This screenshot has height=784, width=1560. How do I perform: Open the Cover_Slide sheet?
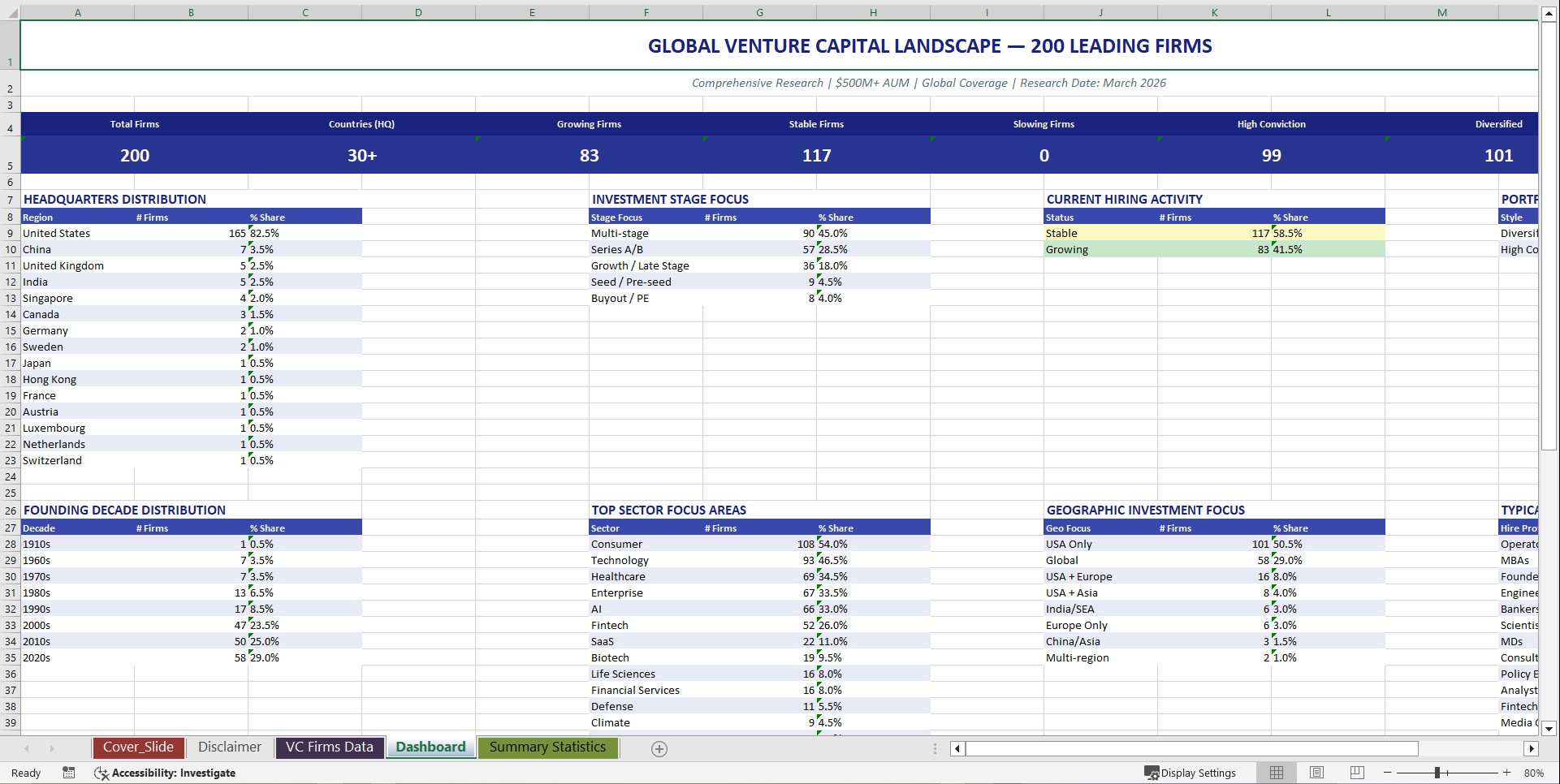click(x=138, y=747)
